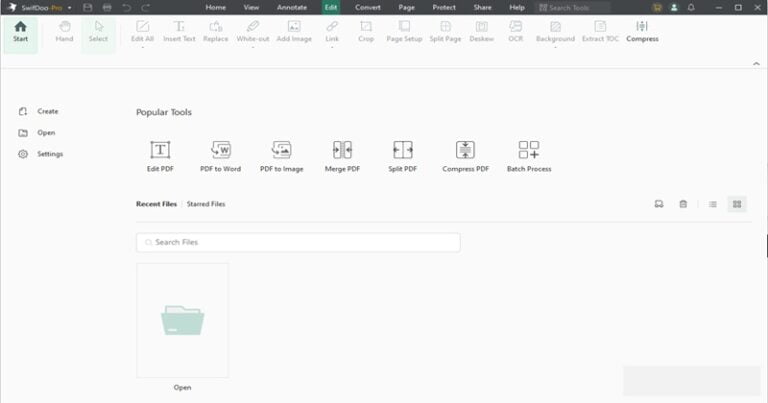Open the Share menu tab
The height and width of the screenshot is (403, 768).
[482, 7]
